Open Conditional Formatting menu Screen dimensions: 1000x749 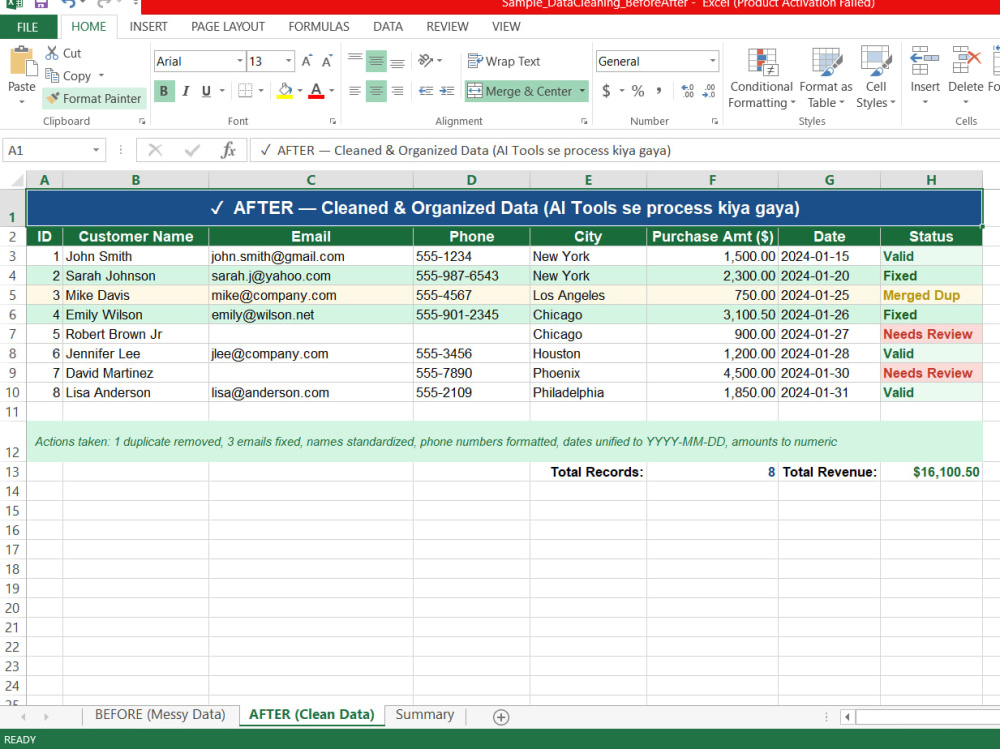(x=761, y=78)
